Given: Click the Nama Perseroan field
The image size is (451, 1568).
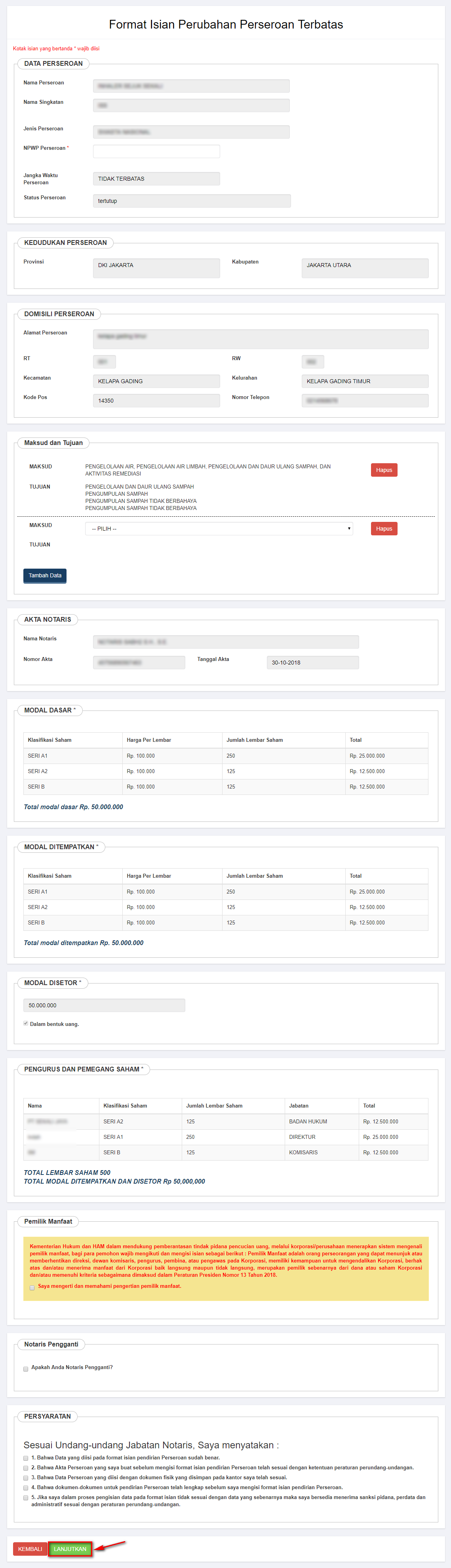Looking at the screenshot, I should [x=191, y=86].
